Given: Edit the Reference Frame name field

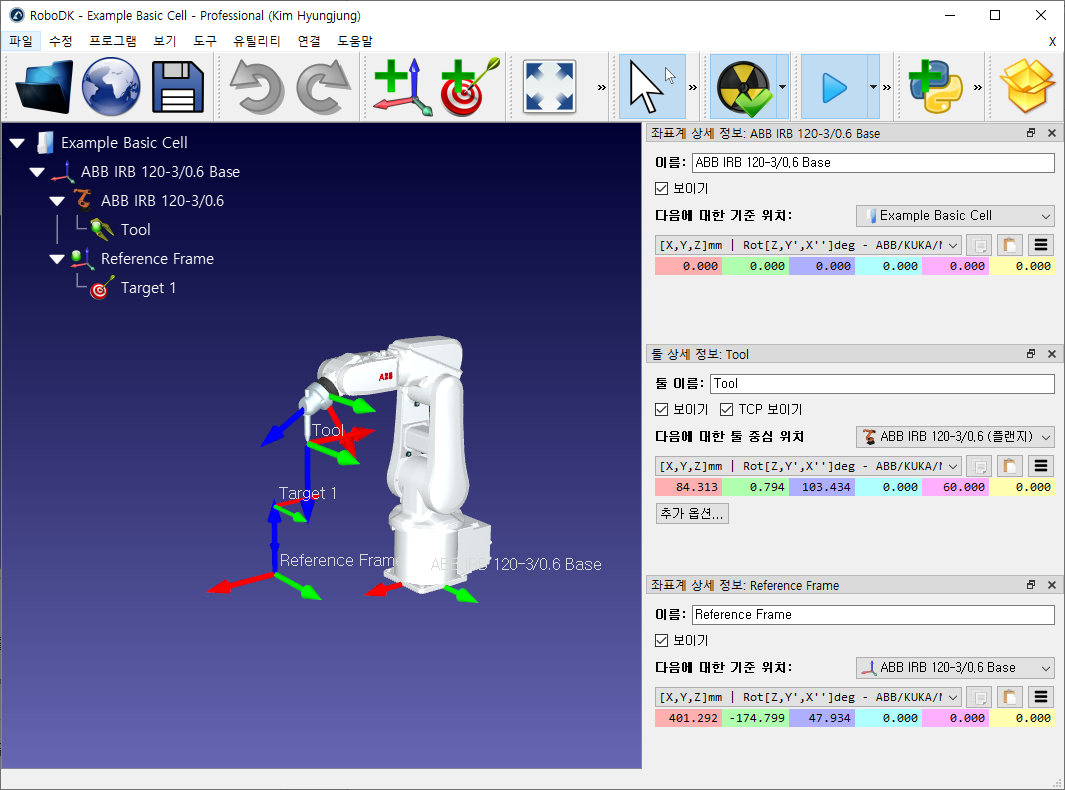Looking at the screenshot, I should (873, 615).
